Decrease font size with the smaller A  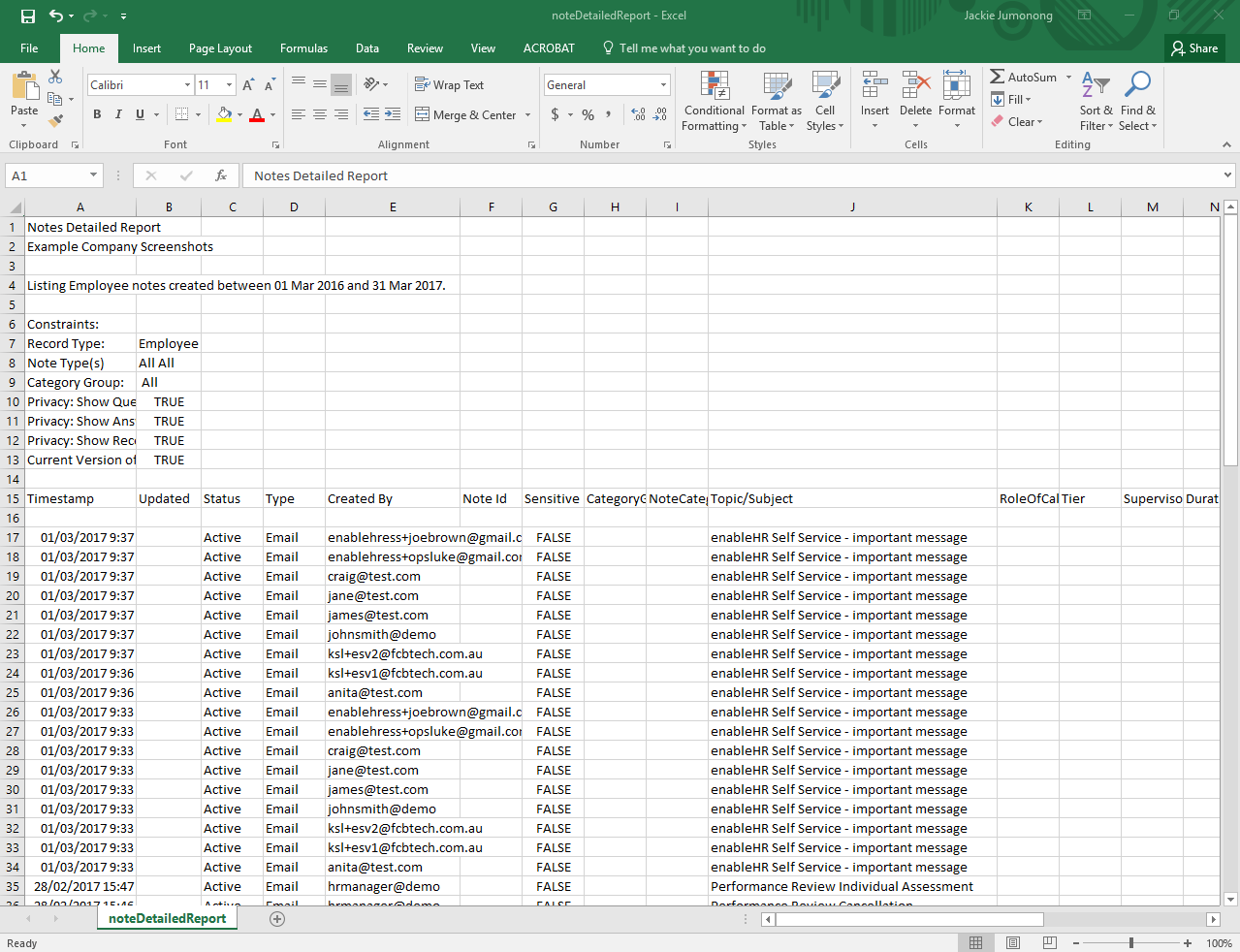(x=270, y=85)
